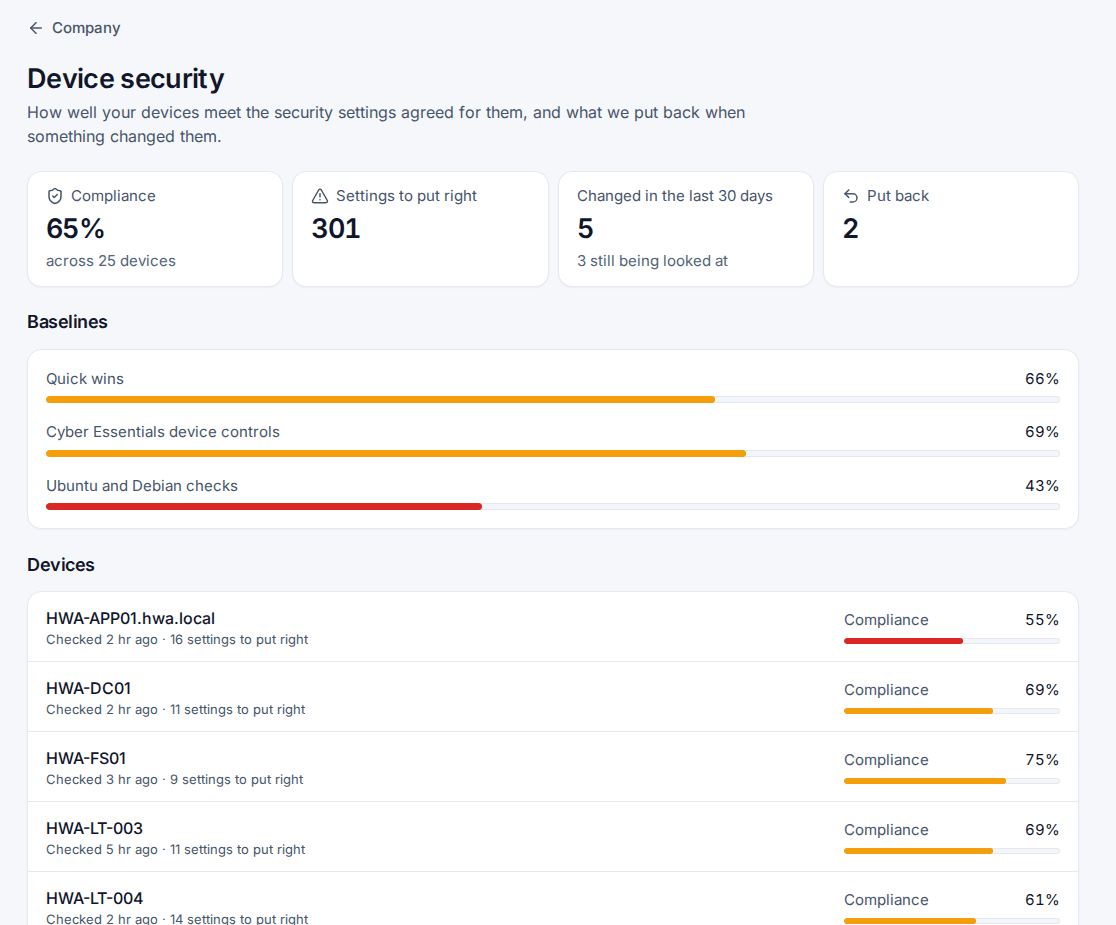Click the Quick wins progress bar

553,400
